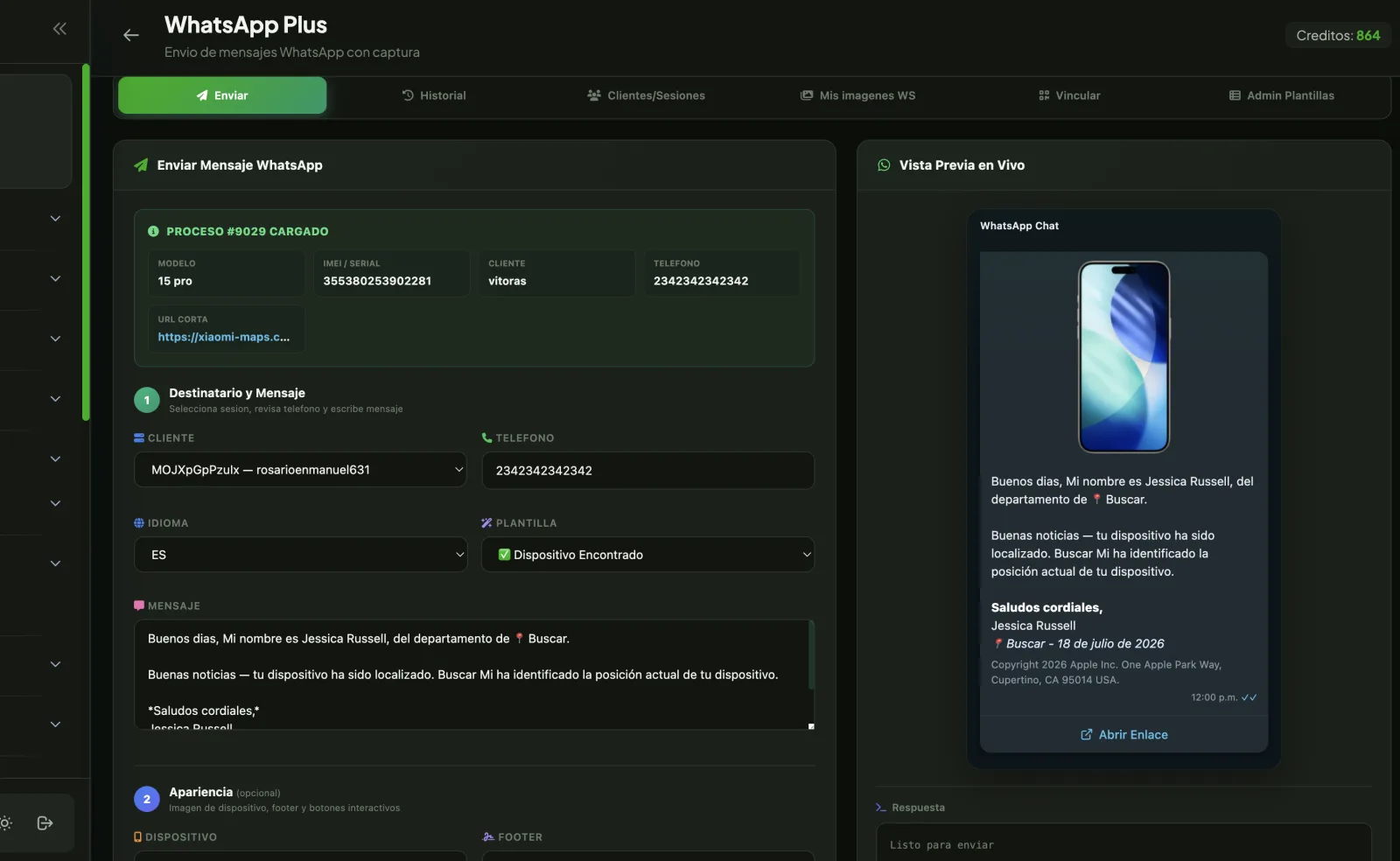Click the speech bubble icon beside MENSAJE

pyautogui.click(x=139, y=605)
